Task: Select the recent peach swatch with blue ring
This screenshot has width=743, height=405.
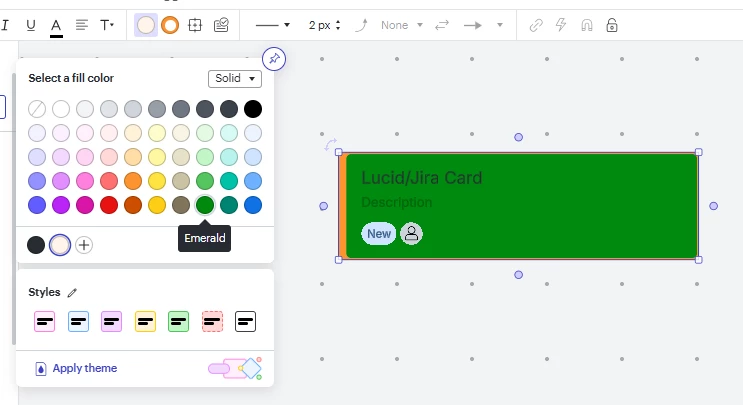Action: click(60, 245)
